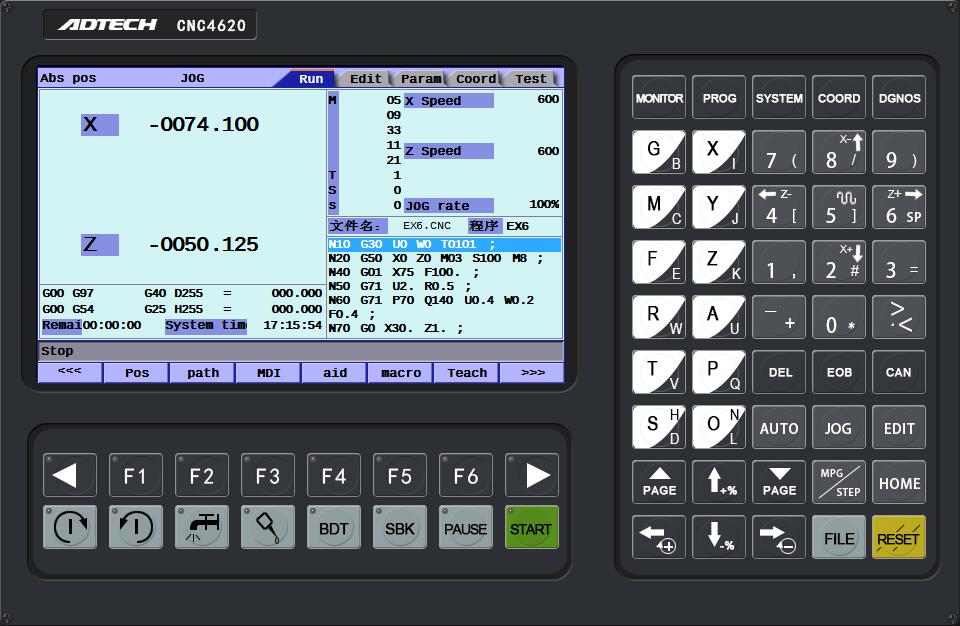Click the >>> softkey to show more
The height and width of the screenshot is (626, 960).
(x=532, y=372)
